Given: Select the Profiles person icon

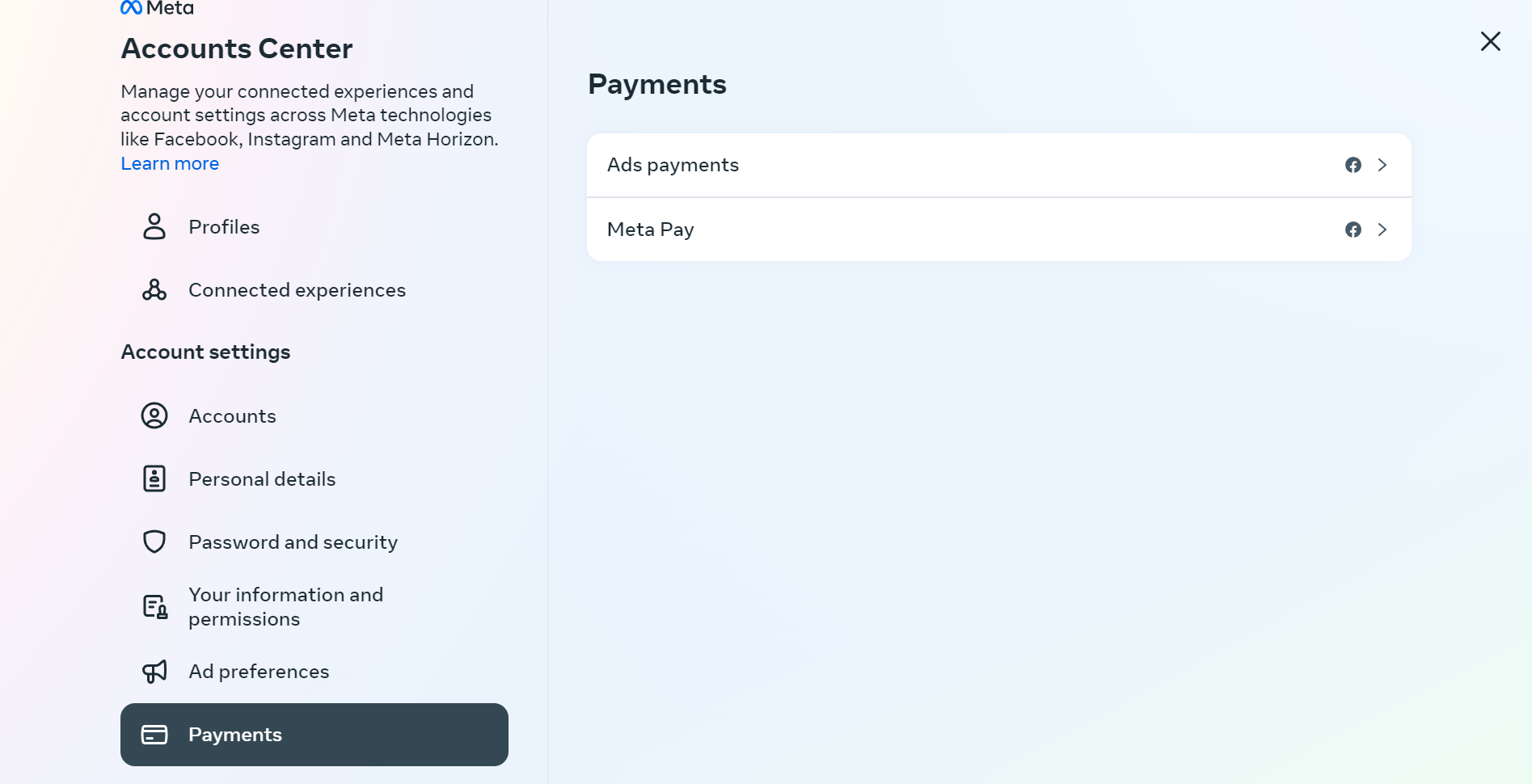Looking at the screenshot, I should [154, 227].
